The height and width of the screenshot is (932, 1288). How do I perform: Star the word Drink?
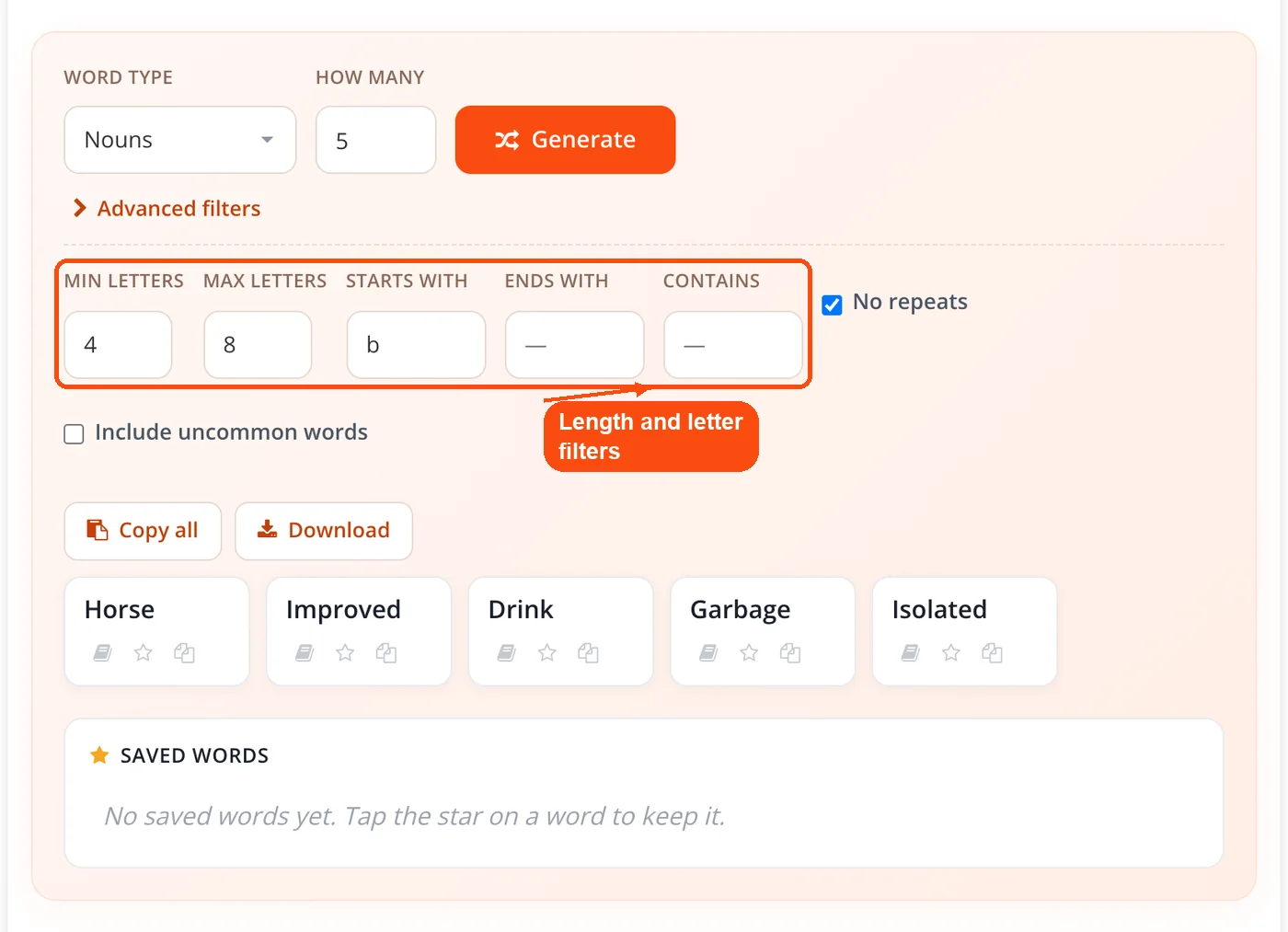(x=547, y=652)
